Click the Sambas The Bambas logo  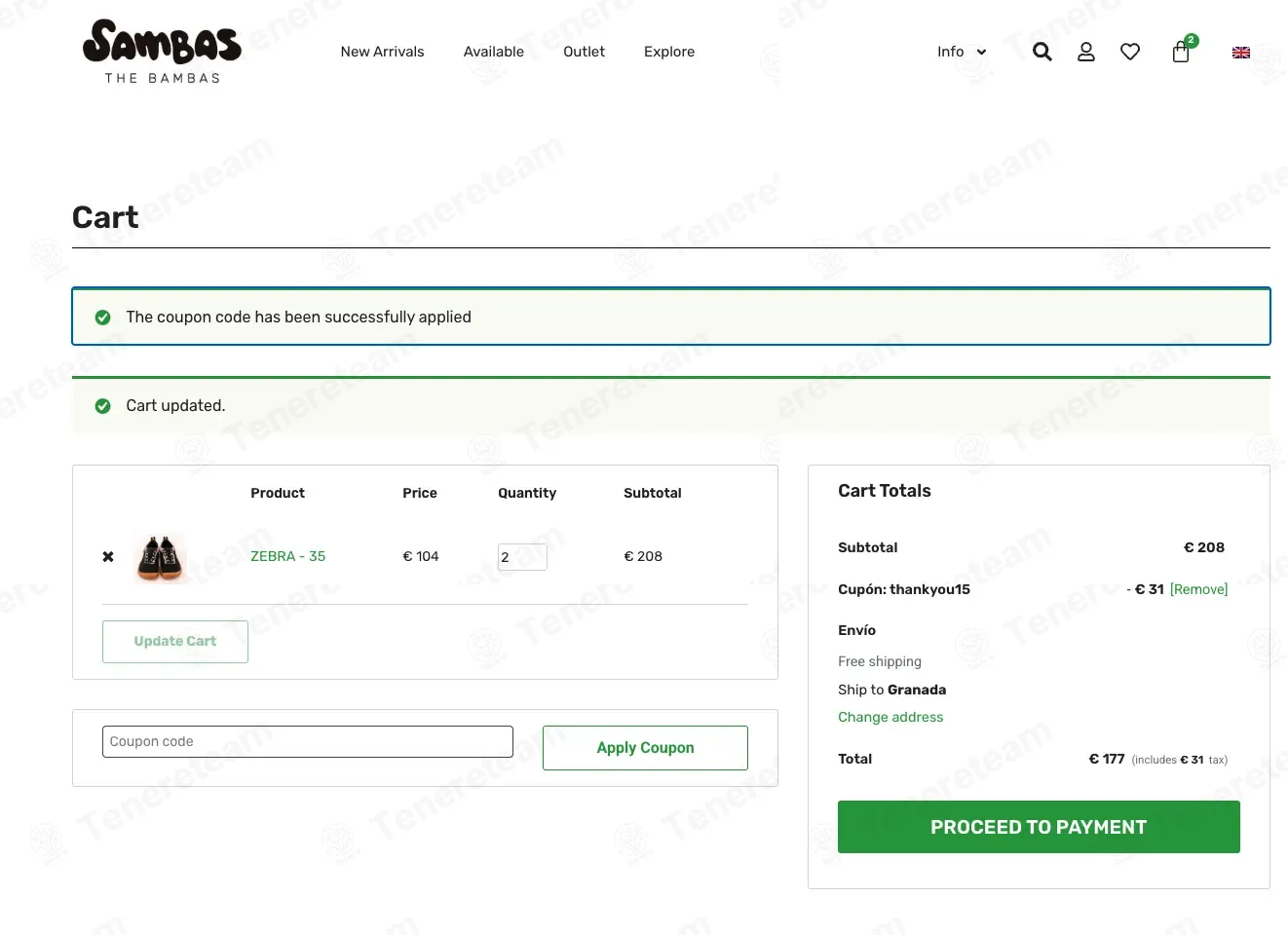coord(163,52)
